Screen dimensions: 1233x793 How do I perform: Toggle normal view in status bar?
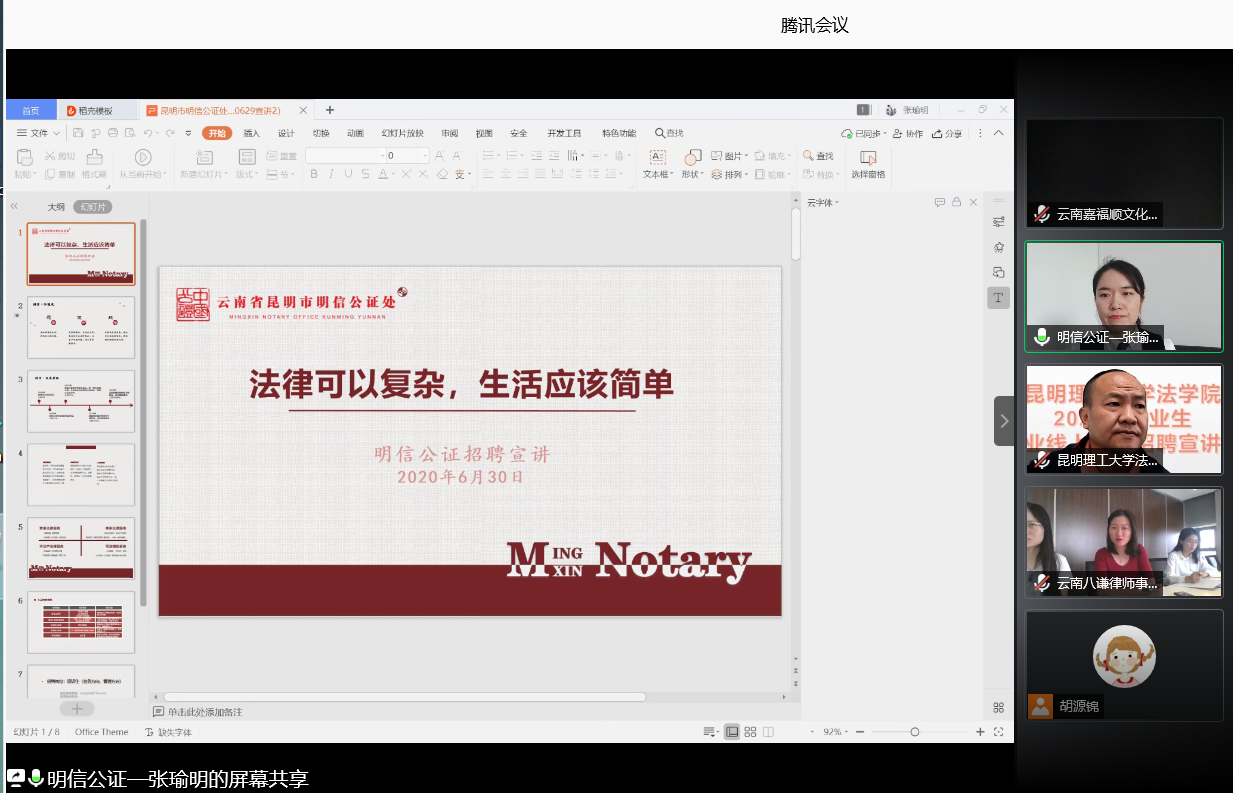pos(732,732)
